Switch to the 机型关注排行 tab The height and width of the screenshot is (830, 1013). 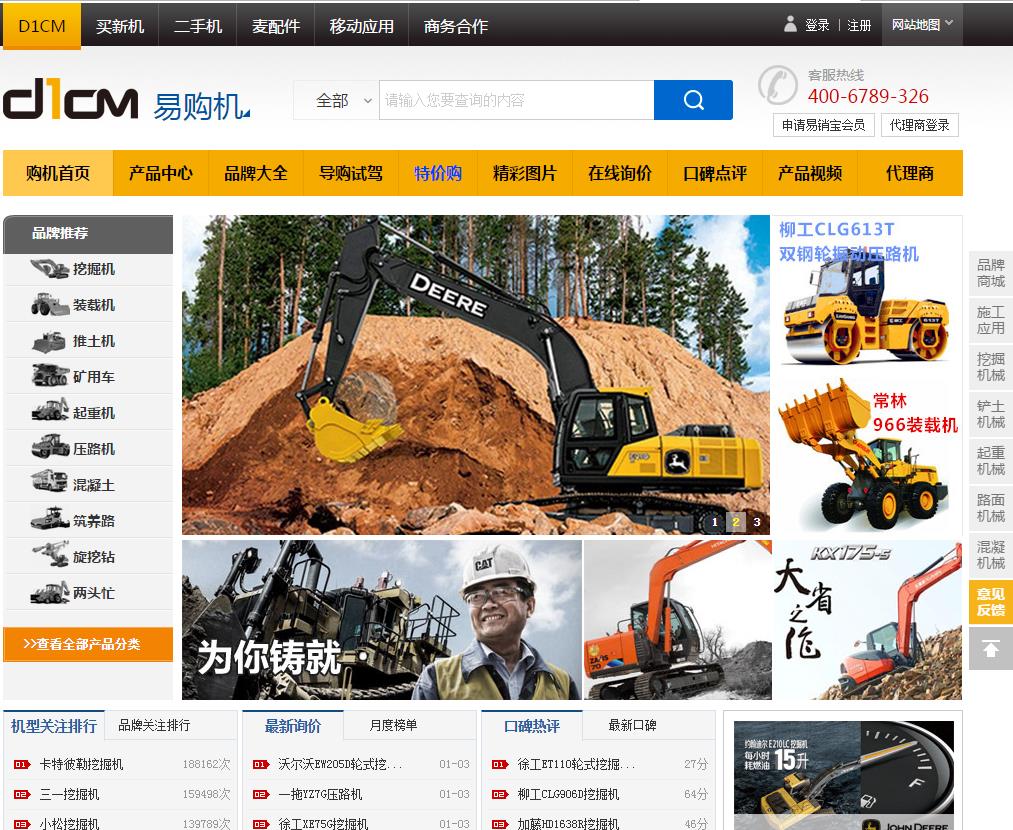(54, 725)
